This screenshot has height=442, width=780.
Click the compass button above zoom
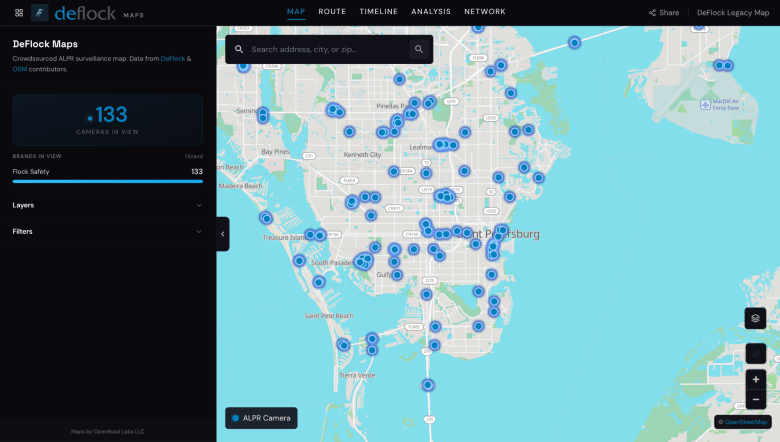pos(756,354)
